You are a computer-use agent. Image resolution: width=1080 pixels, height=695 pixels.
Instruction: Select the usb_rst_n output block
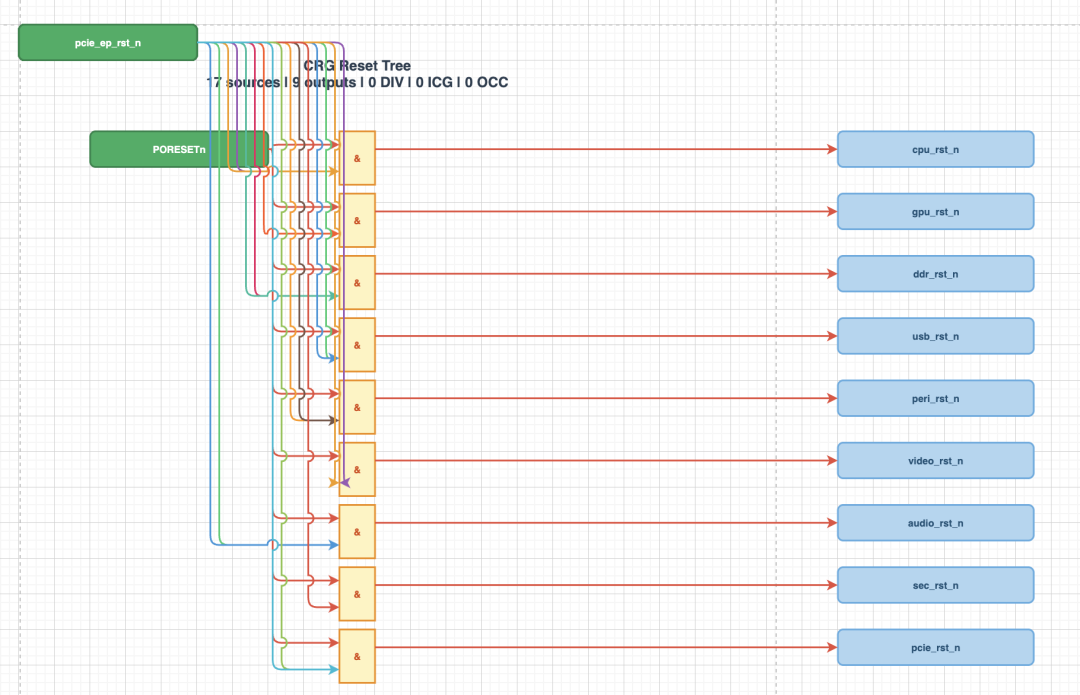(x=935, y=336)
